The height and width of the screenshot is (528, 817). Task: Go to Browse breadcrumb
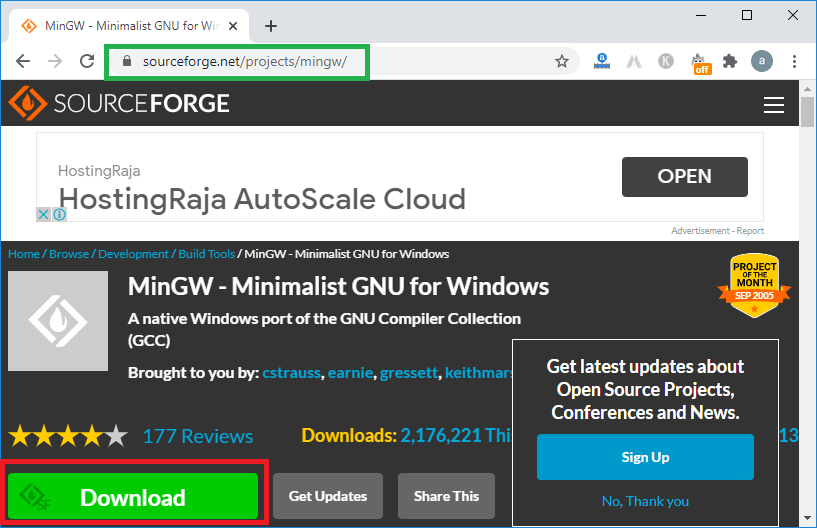(69, 254)
